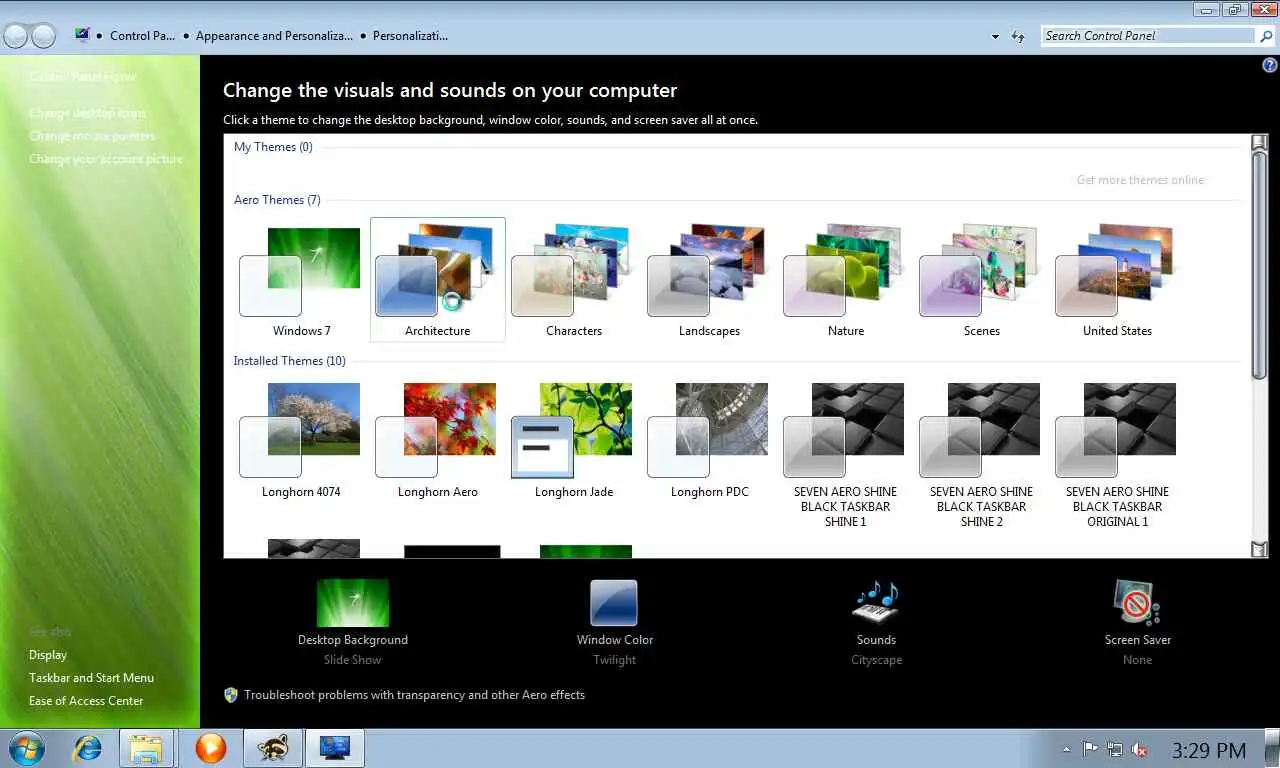Select the Windows 7 Aero theme

point(301,281)
